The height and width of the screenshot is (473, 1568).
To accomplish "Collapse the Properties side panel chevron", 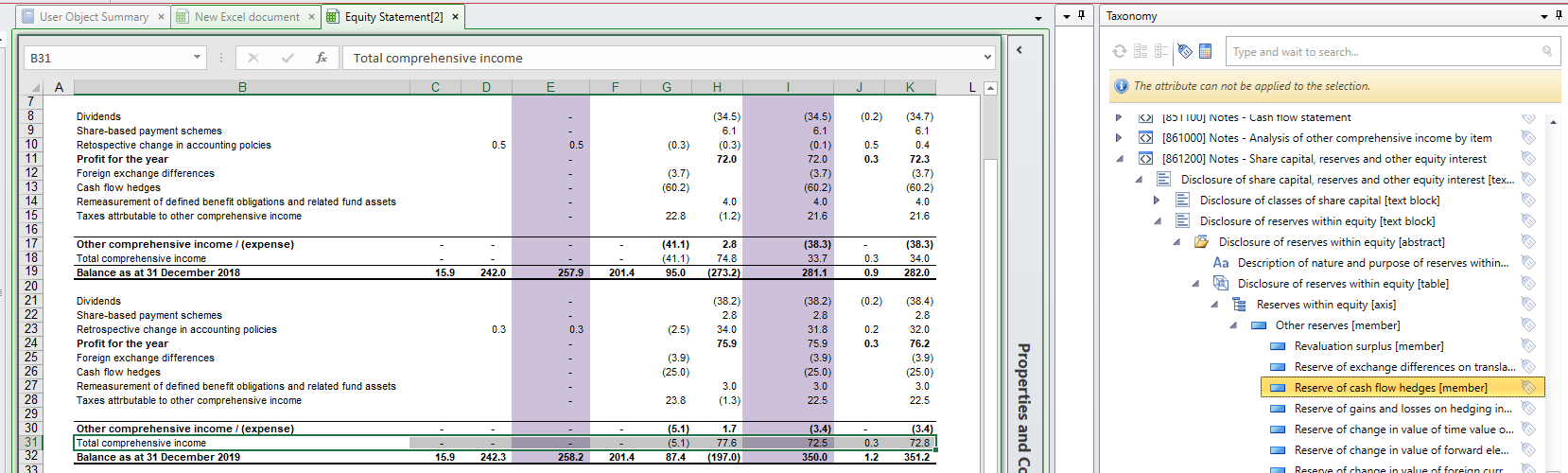I will coord(1019,49).
